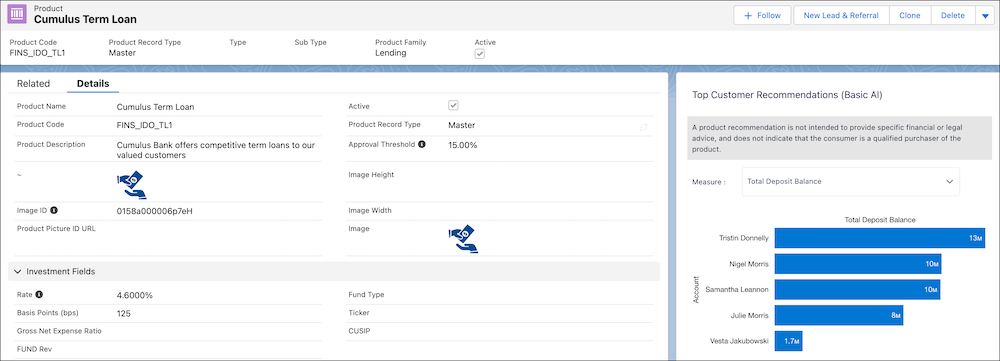
Task: Click the Vesta Jakubowski account label
Action: (x=739, y=341)
